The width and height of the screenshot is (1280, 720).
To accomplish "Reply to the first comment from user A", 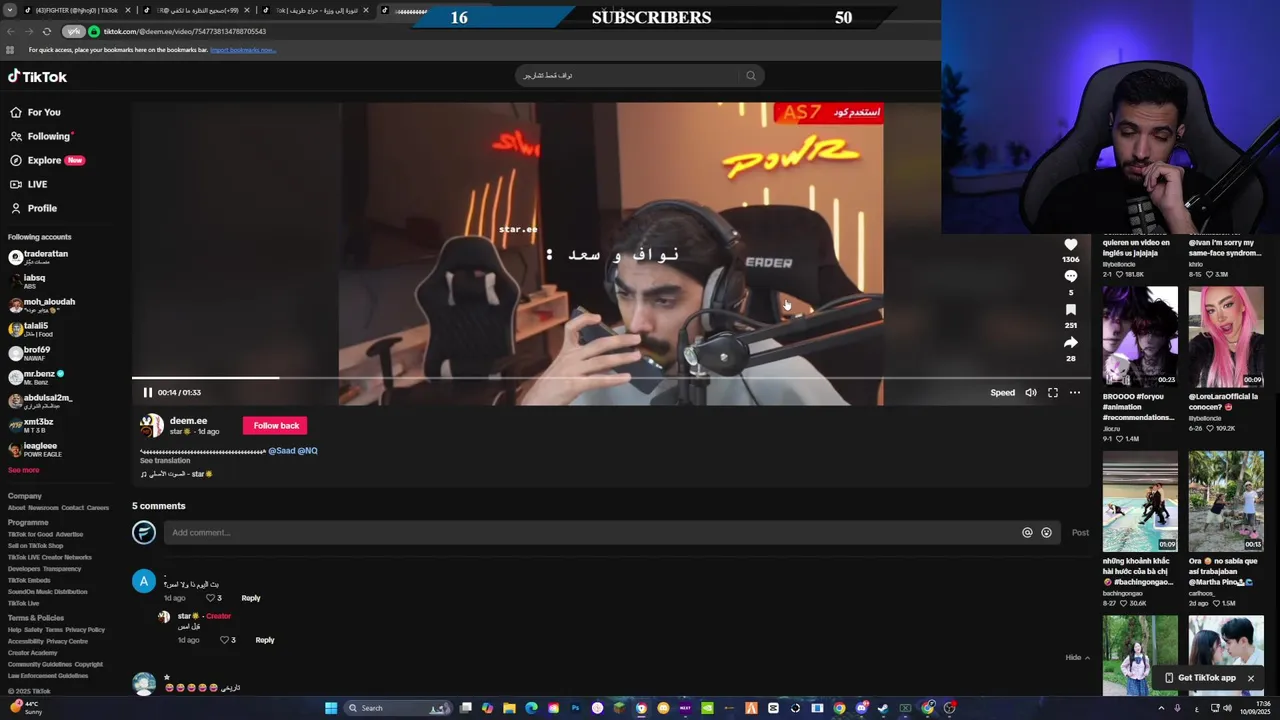I will point(251,598).
